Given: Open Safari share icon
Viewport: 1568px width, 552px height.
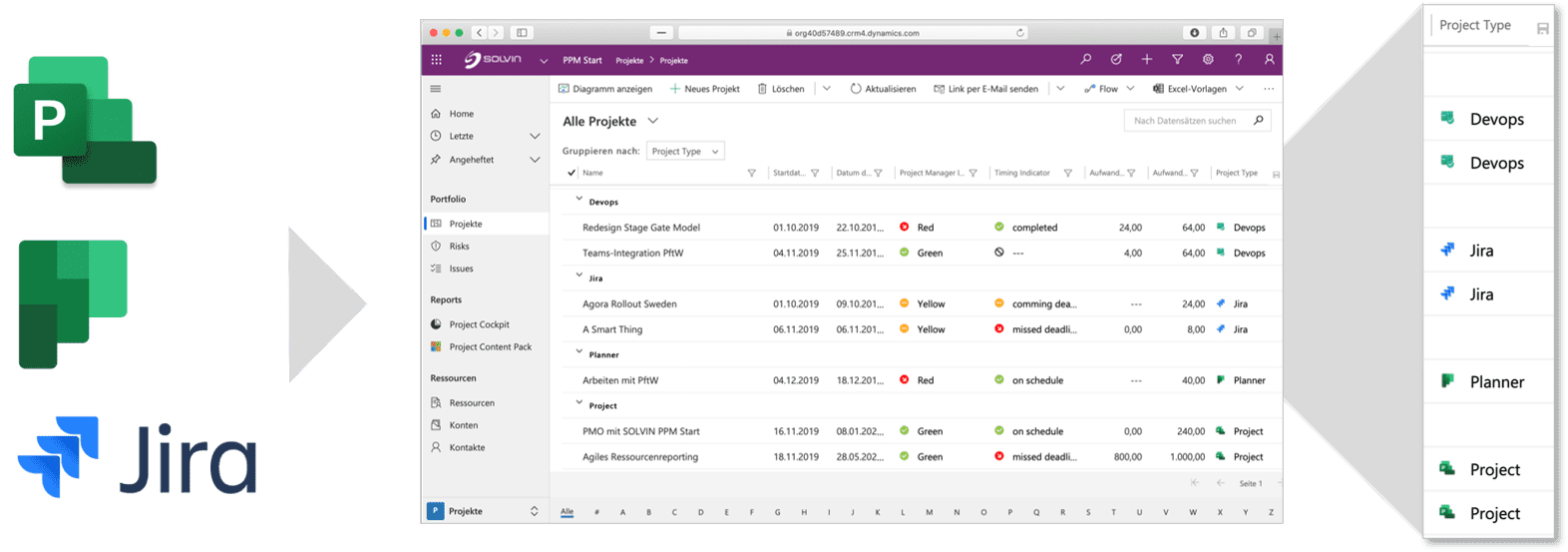Looking at the screenshot, I should coord(1223,33).
